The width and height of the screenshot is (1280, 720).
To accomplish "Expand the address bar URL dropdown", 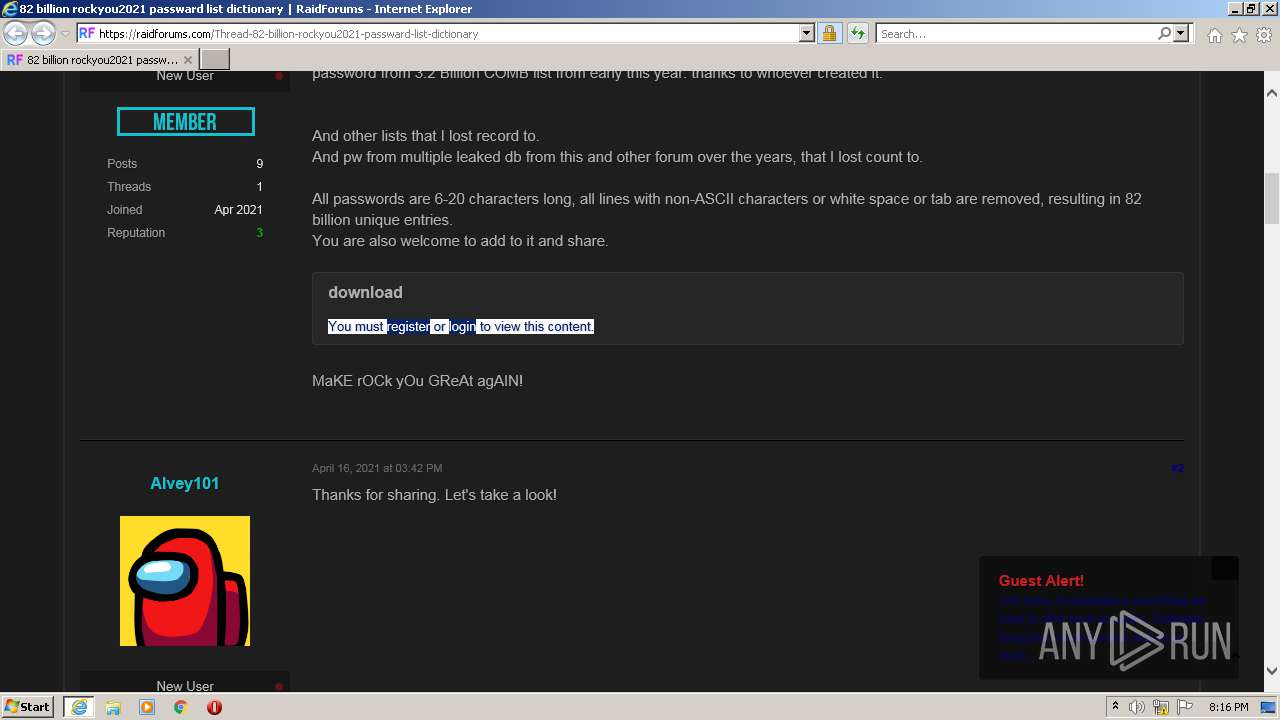I will pos(807,33).
